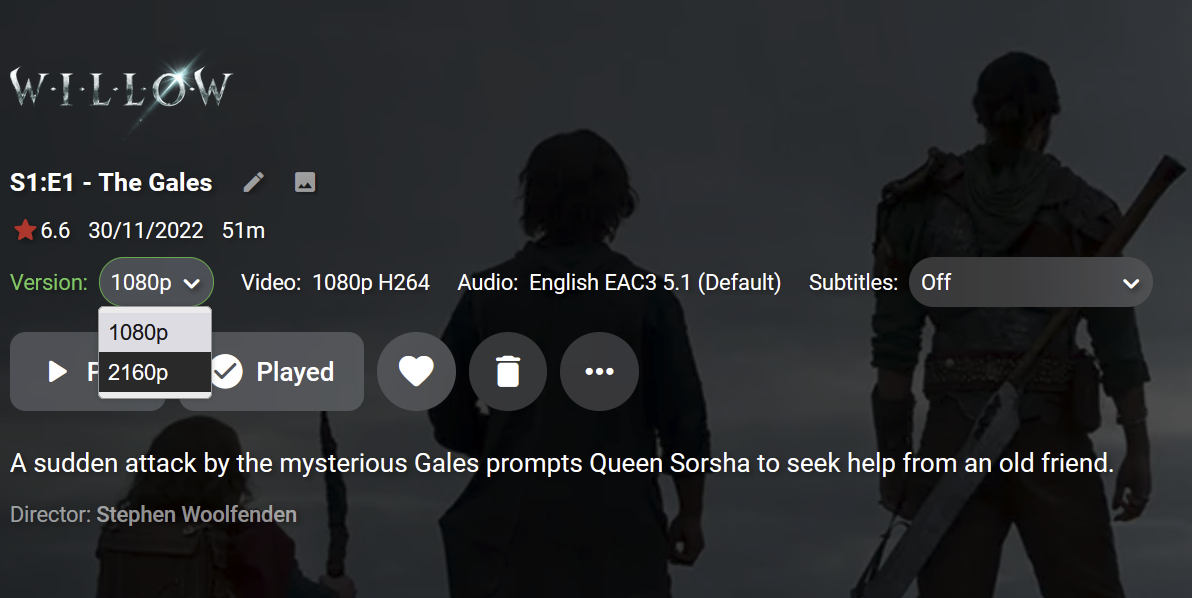This screenshot has height=598, width=1192.
Task: Click the 30/11/2022 air date
Action: 146,230
